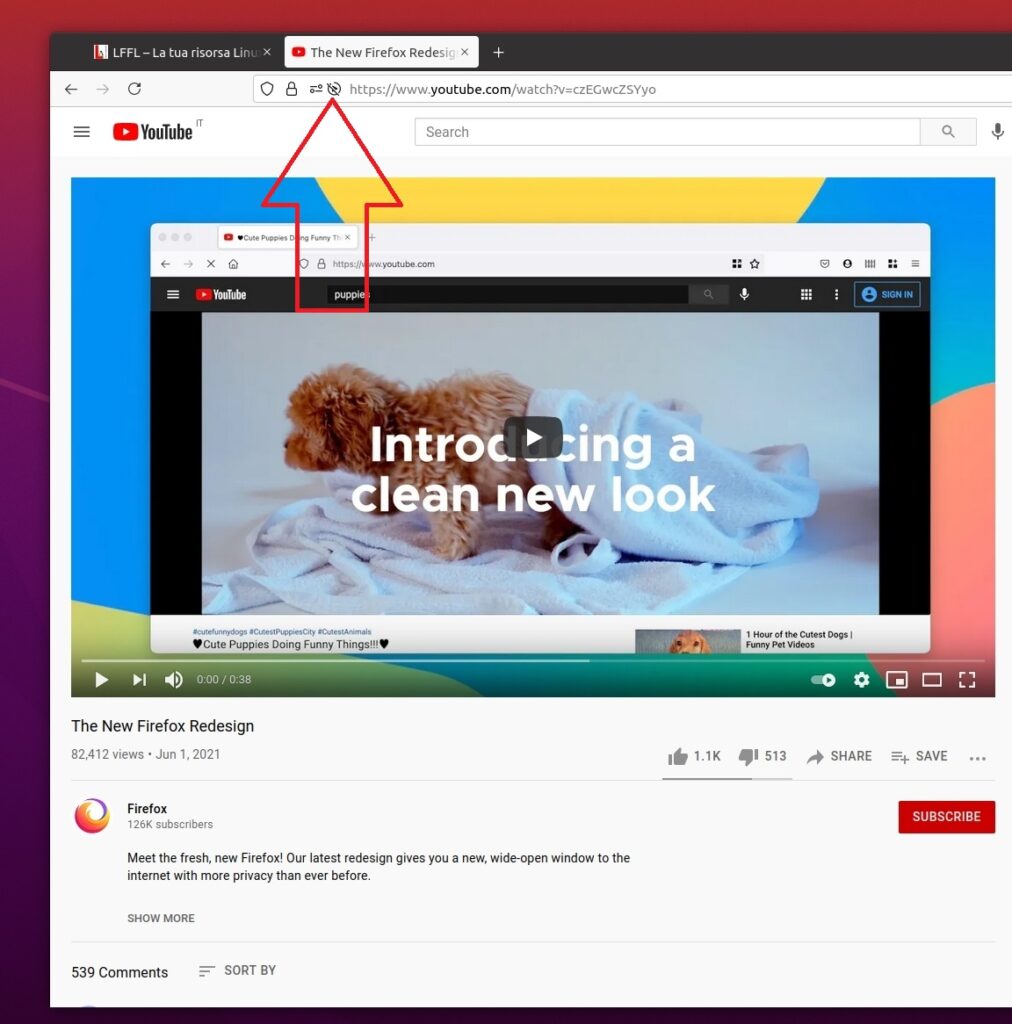Skip to next video in player

(x=139, y=680)
